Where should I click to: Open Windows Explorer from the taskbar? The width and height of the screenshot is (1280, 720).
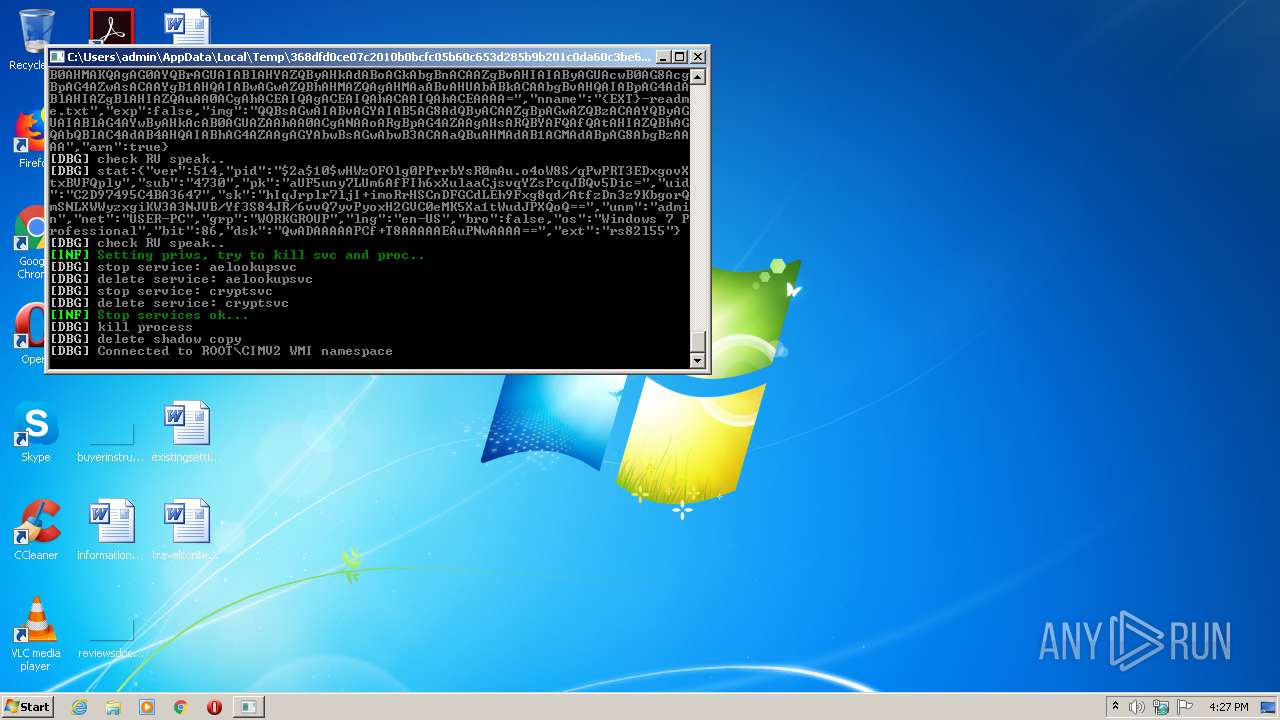pyautogui.click(x=113, y=707)
